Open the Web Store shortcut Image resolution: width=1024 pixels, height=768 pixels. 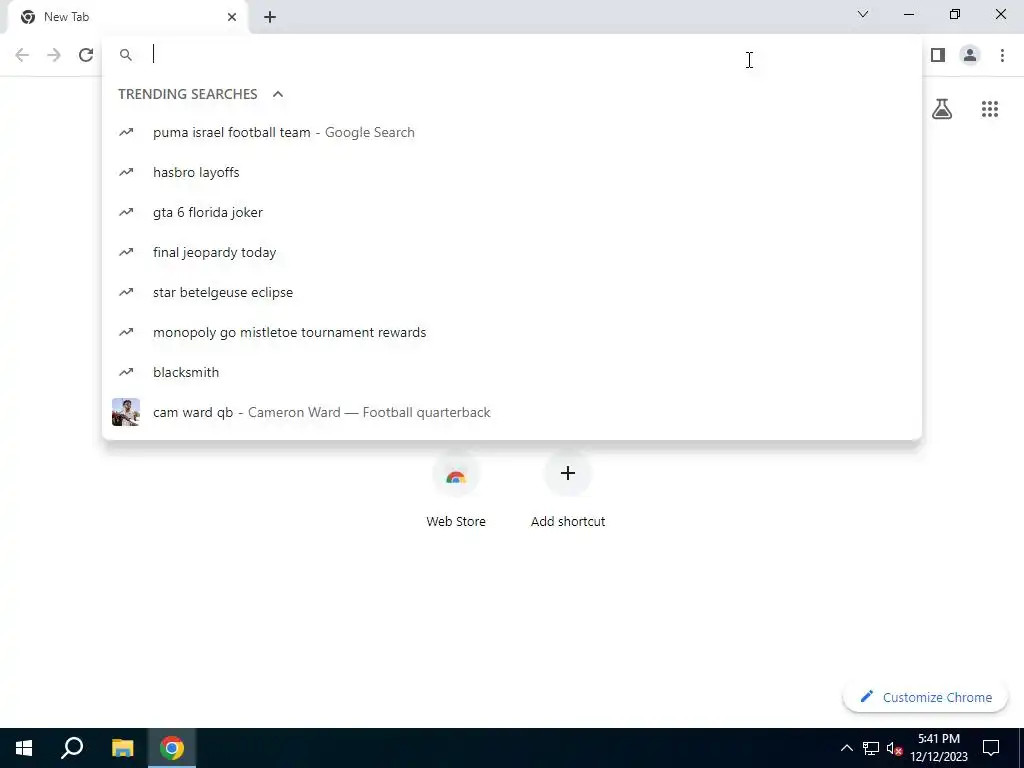(456, 488)
